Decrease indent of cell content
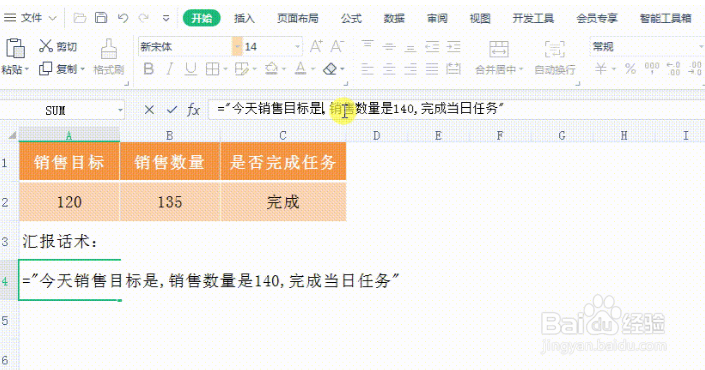 [x=432, y=46]
